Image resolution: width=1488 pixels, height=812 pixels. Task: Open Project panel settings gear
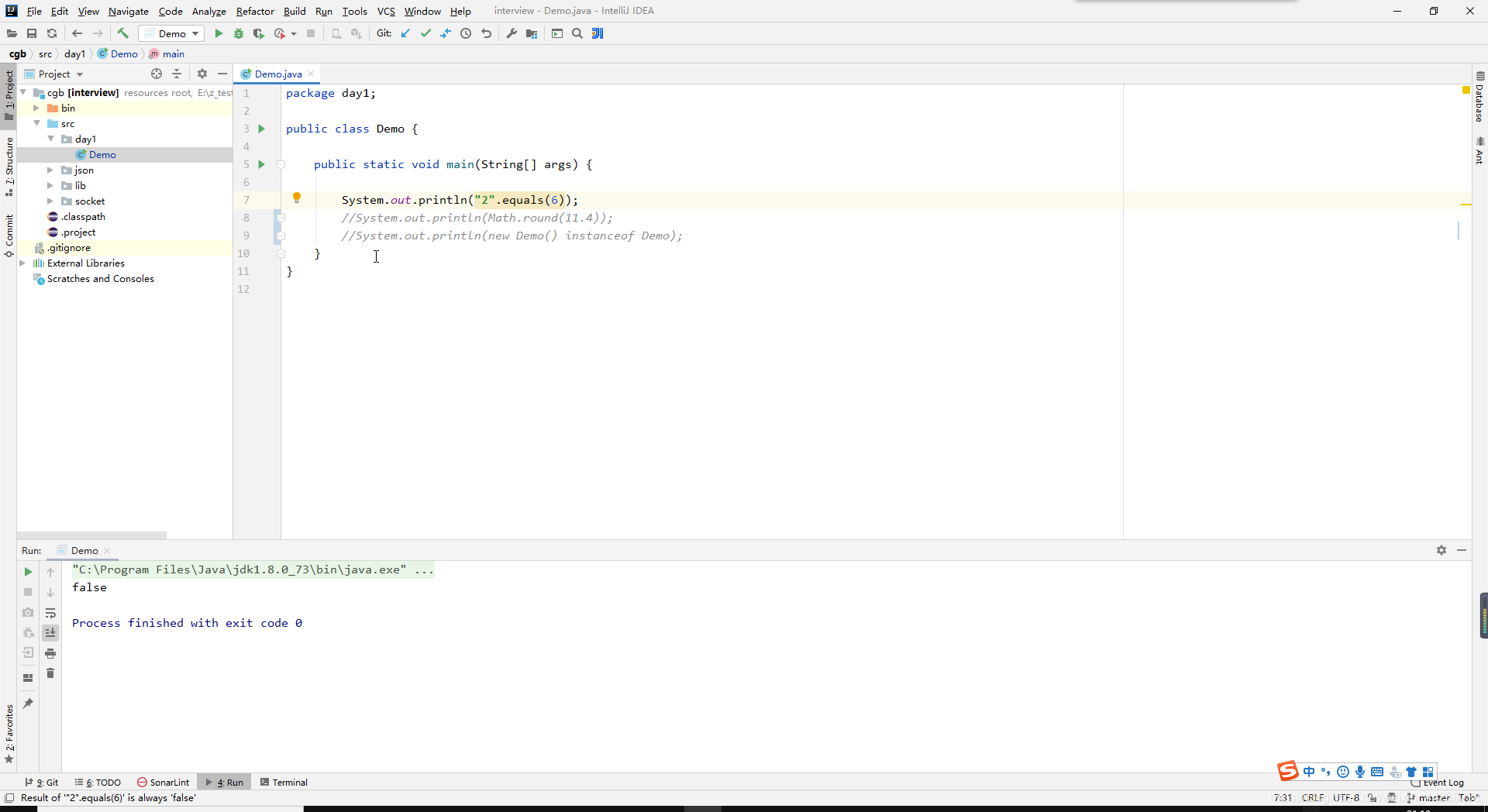pyautogui.click(x=202, y=74)
